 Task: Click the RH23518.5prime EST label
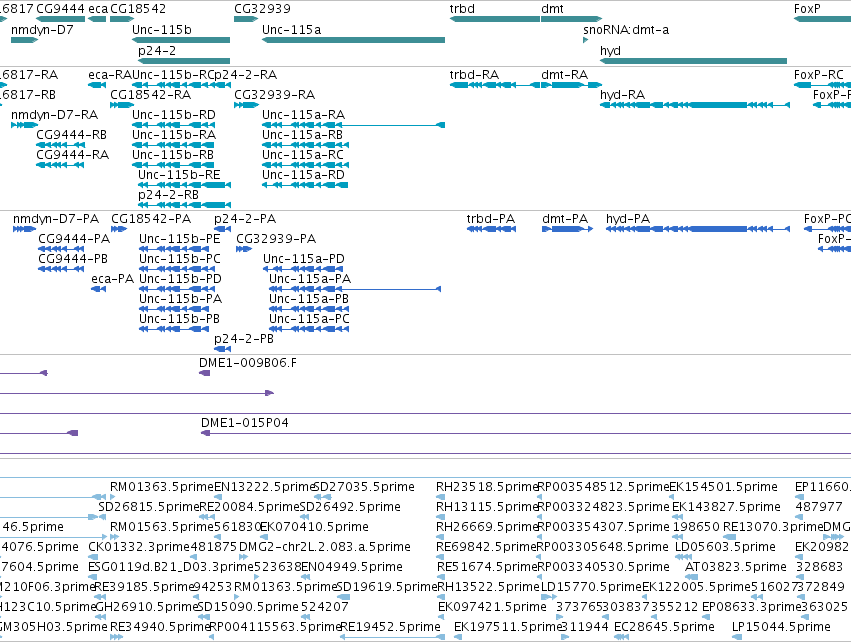click(x=487, y=487)
